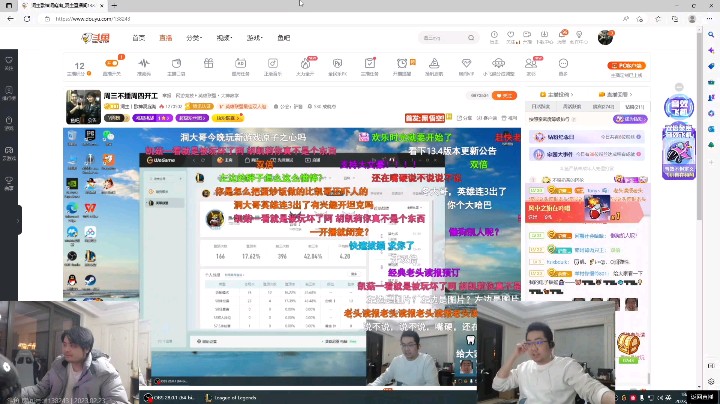Click the waveform icon in streamer toolbar
Screen dimensions: 720x404
144,63
